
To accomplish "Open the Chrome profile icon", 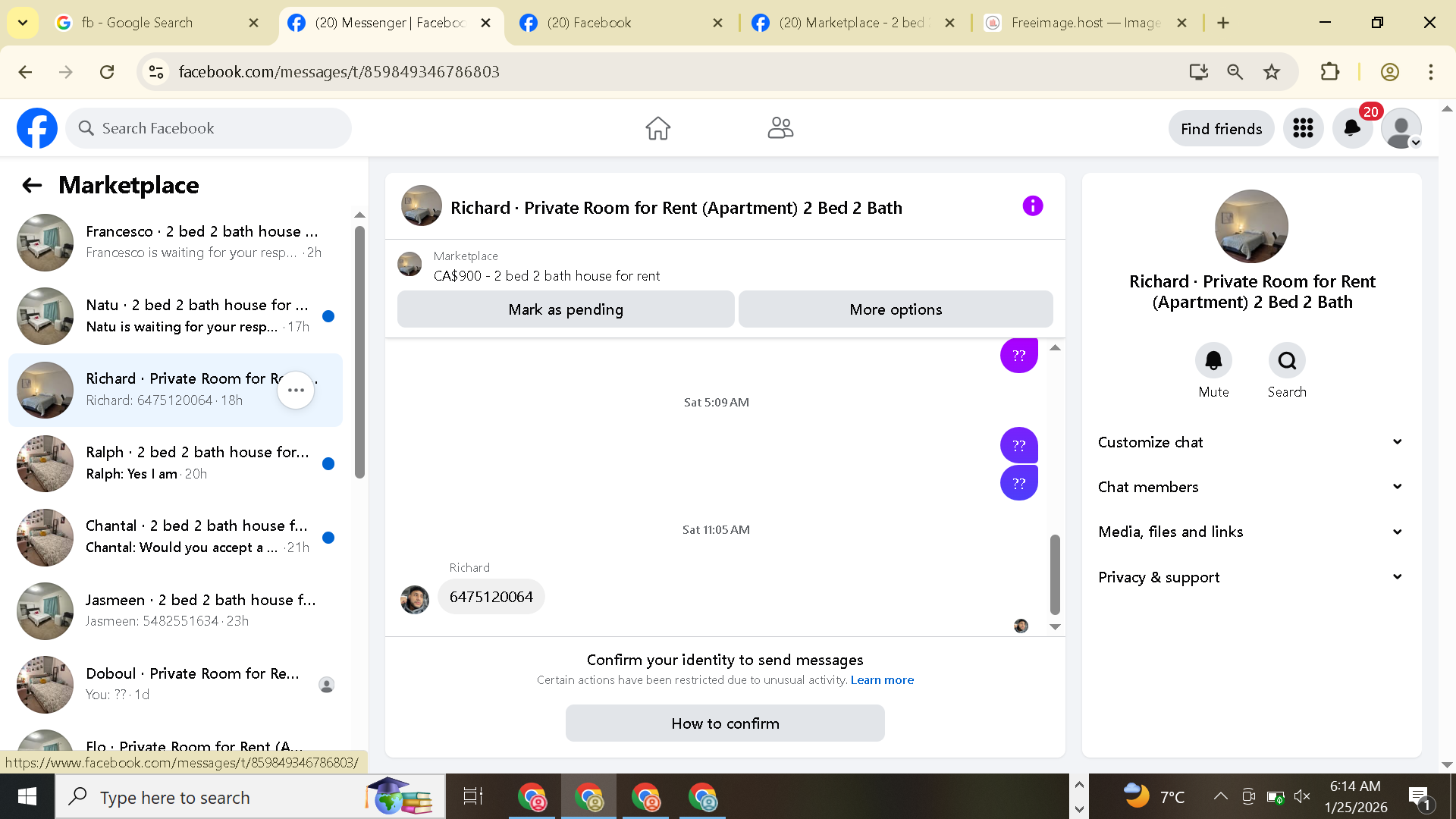I will pos(1390,72).
